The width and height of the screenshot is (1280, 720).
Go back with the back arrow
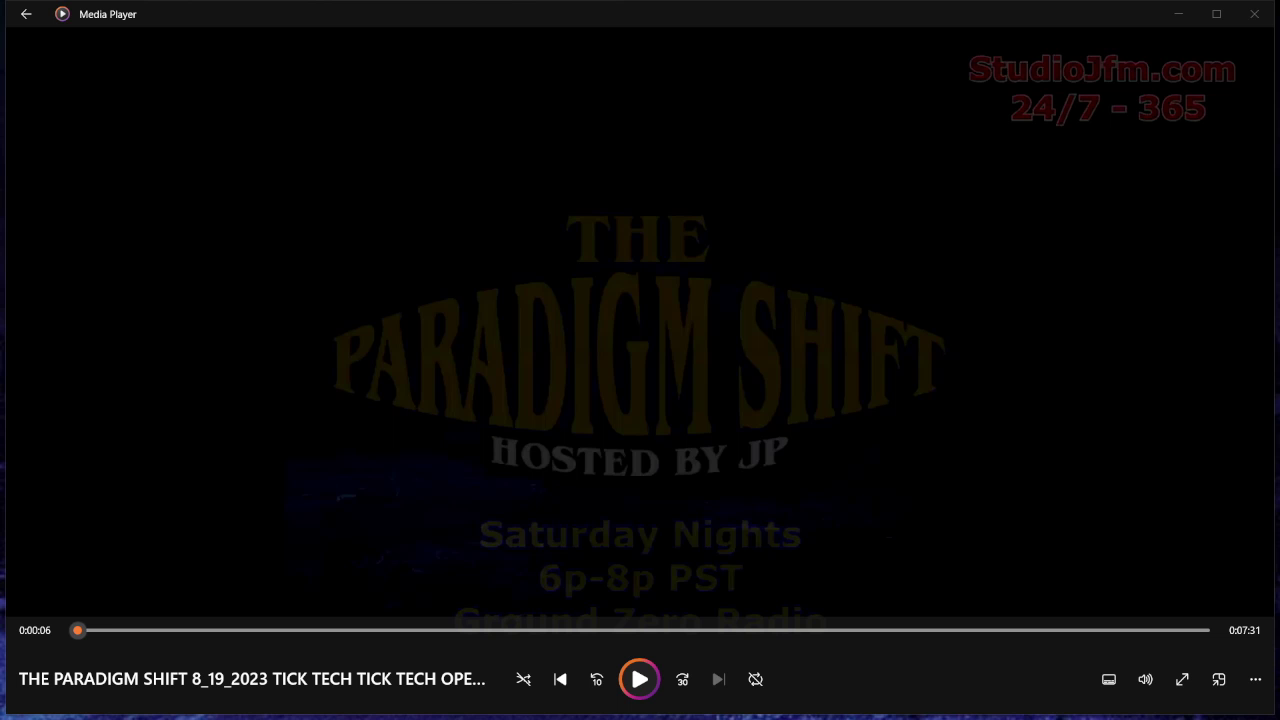click(26, 14)
